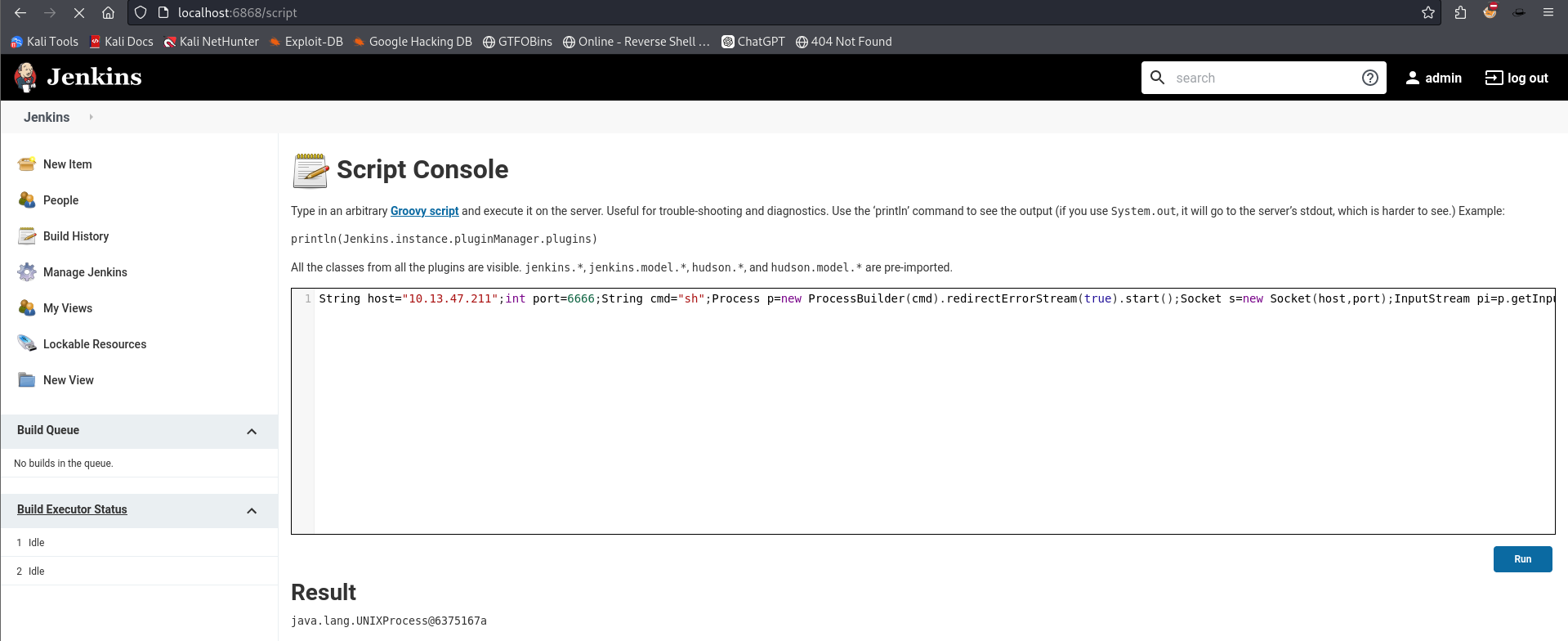Open the GTFOBins bookmark
1568x641 pixels.
click(517, 42)
